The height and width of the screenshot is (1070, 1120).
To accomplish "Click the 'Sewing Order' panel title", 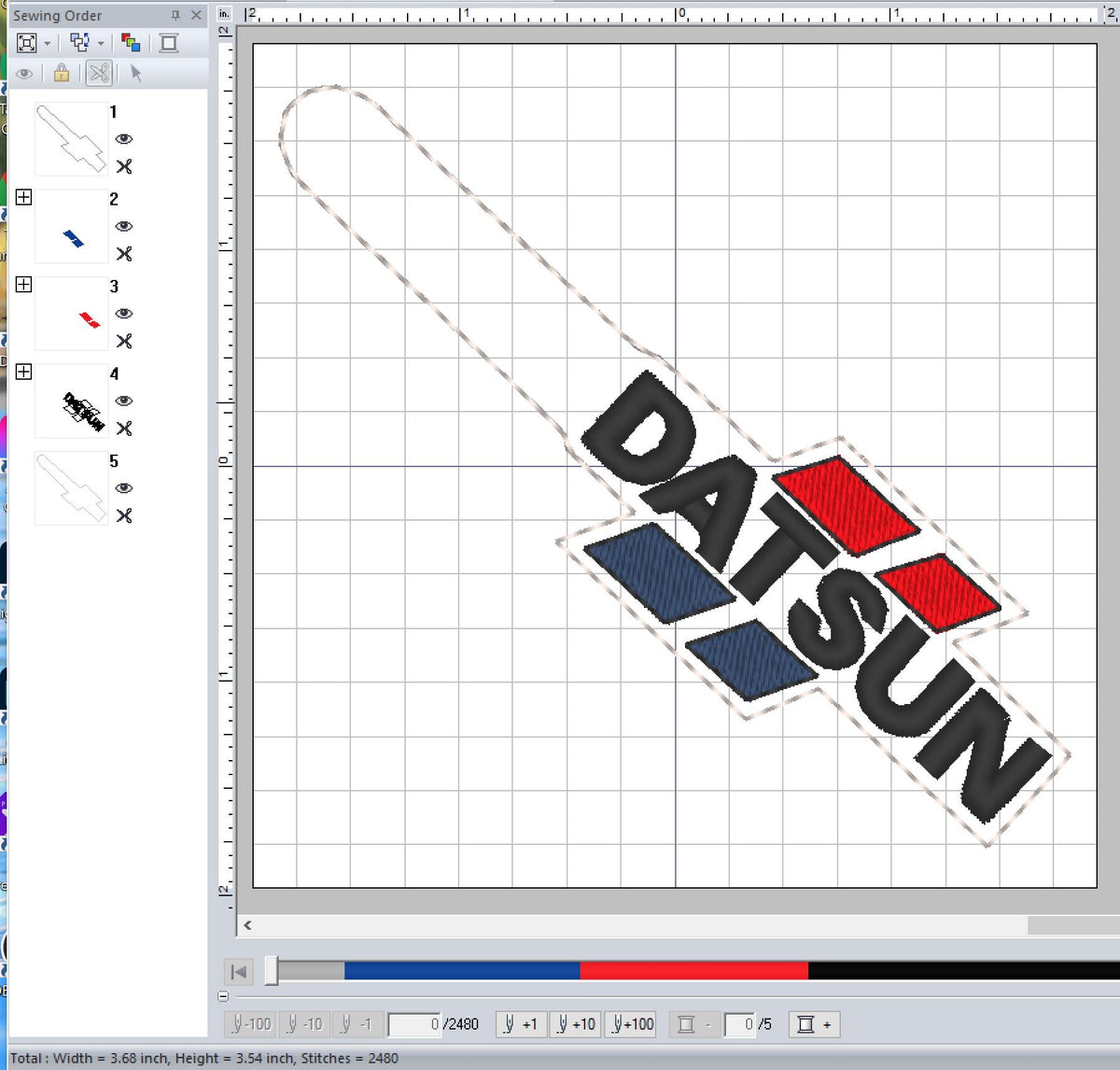I will coord(58,16).
